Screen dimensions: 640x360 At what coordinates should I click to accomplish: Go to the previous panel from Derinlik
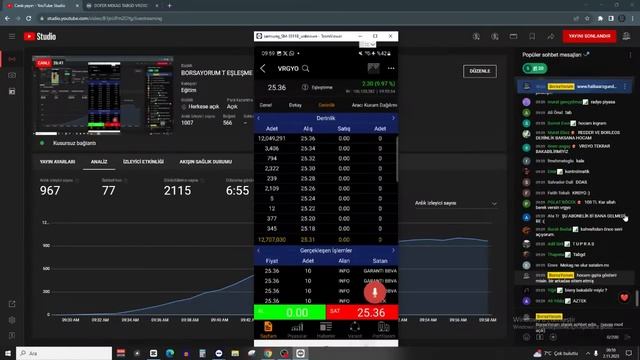pyautogui.click(x=258, y=118)
